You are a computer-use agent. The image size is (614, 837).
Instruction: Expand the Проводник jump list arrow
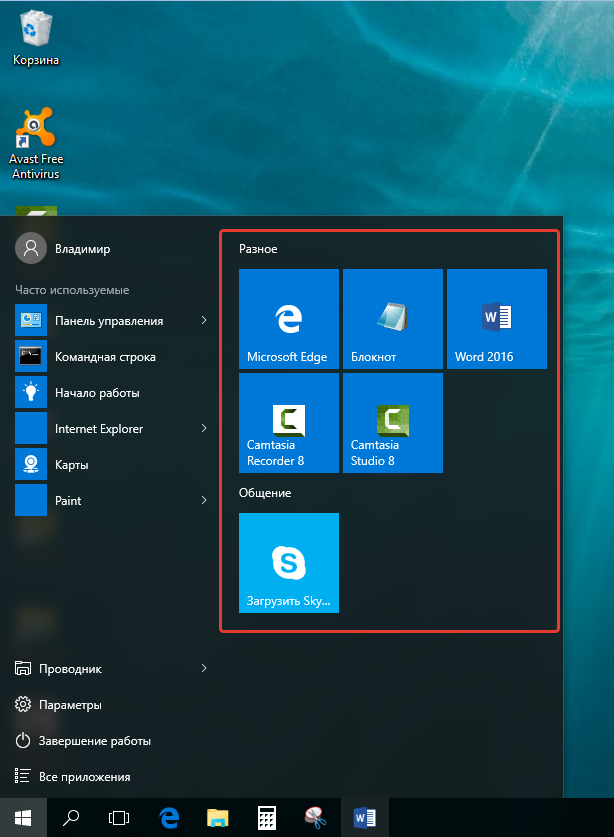click(204, 668)
